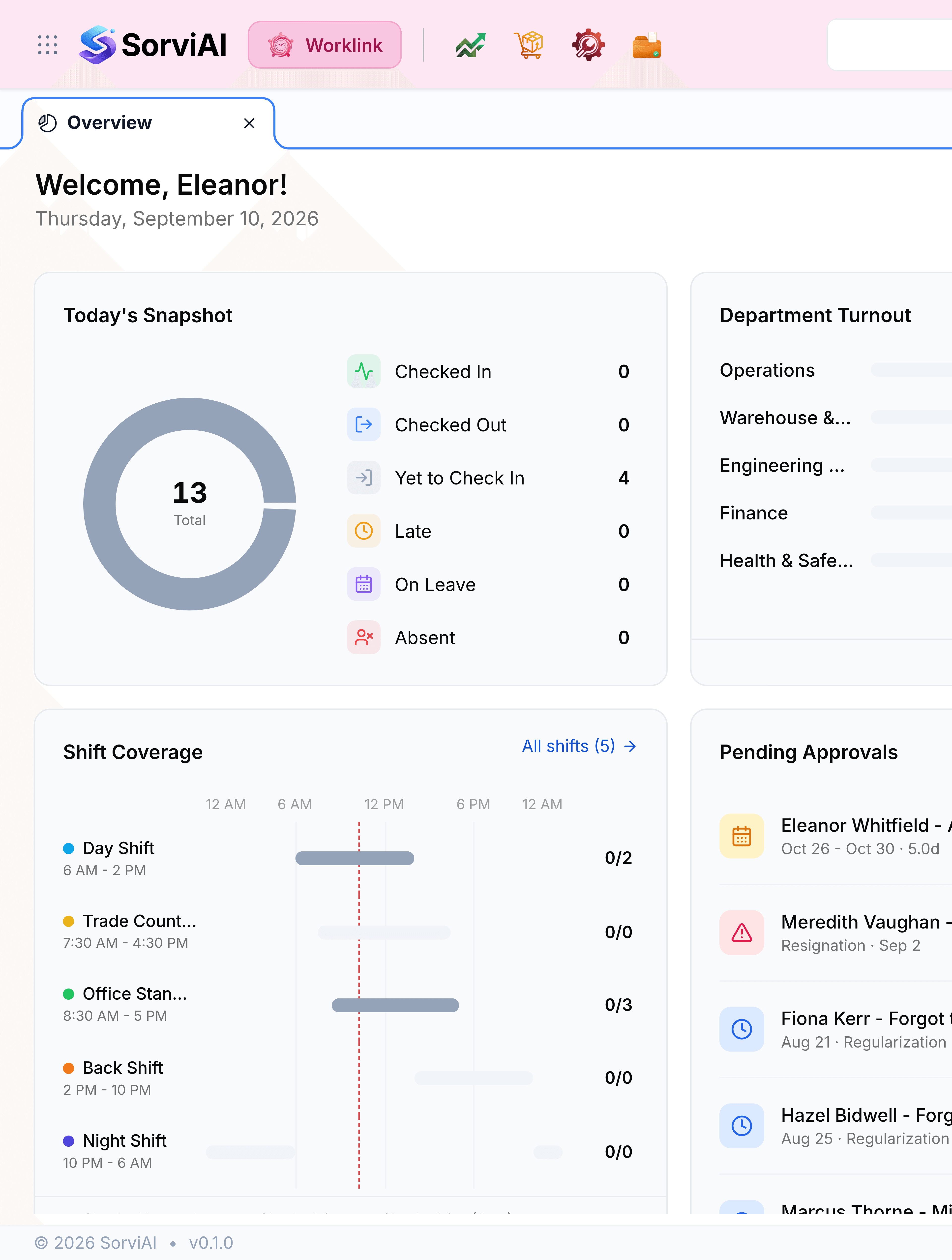Click the Checked In pulse icon
The height and width of the screenshot is (1260, 952).
tap(363, 371)
